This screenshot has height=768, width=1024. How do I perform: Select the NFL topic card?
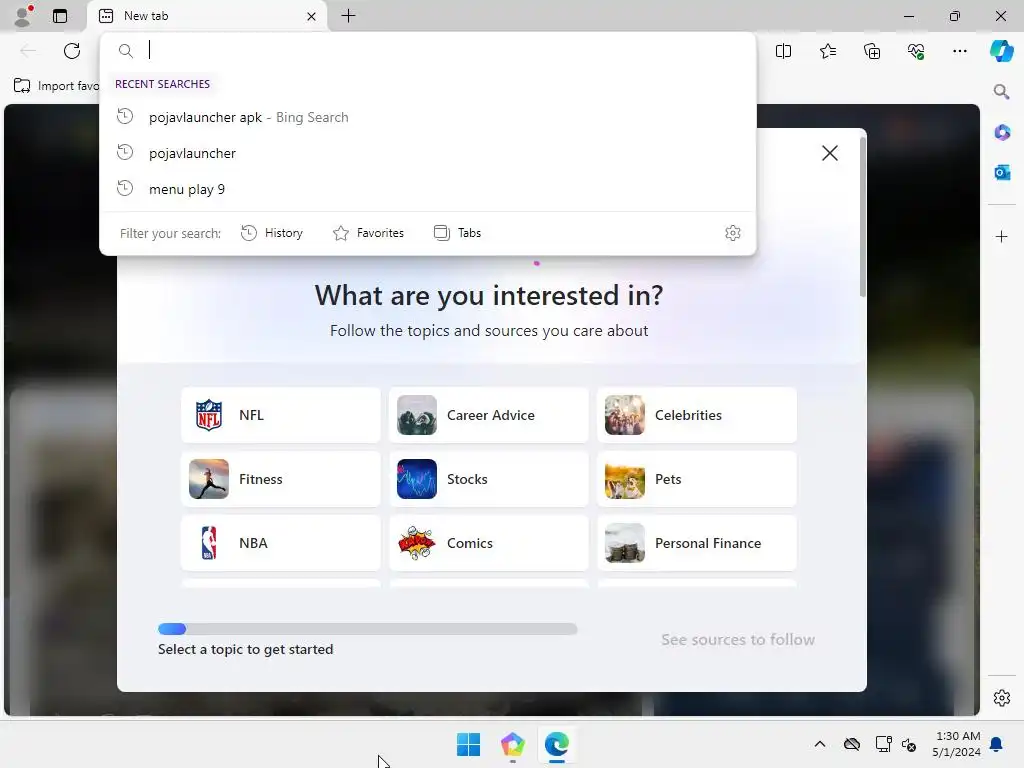pos(281,415)
